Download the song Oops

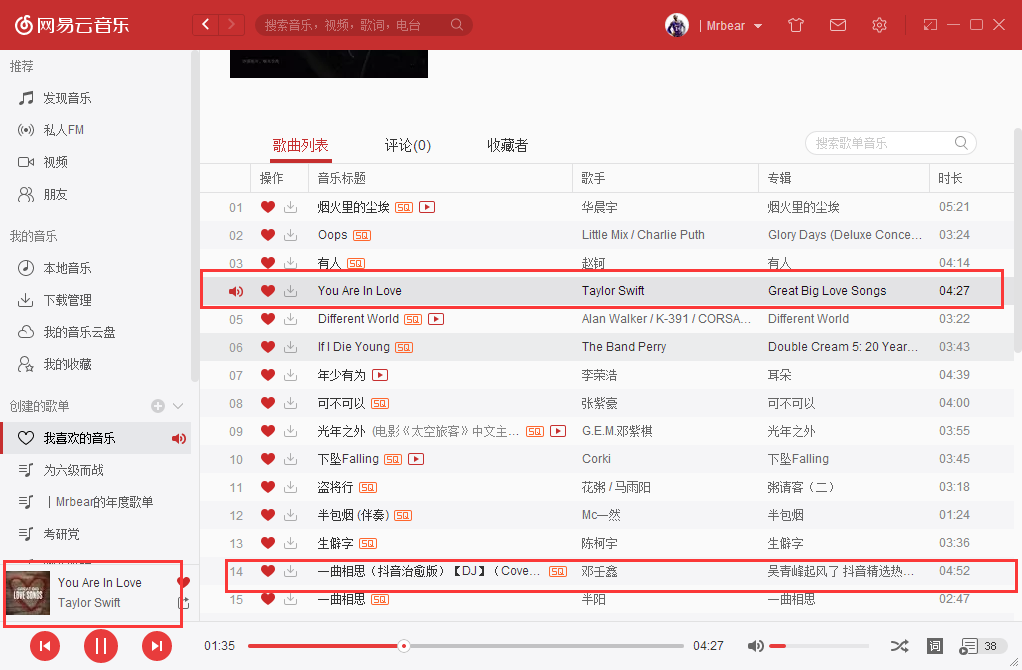[x=291, y=235]
